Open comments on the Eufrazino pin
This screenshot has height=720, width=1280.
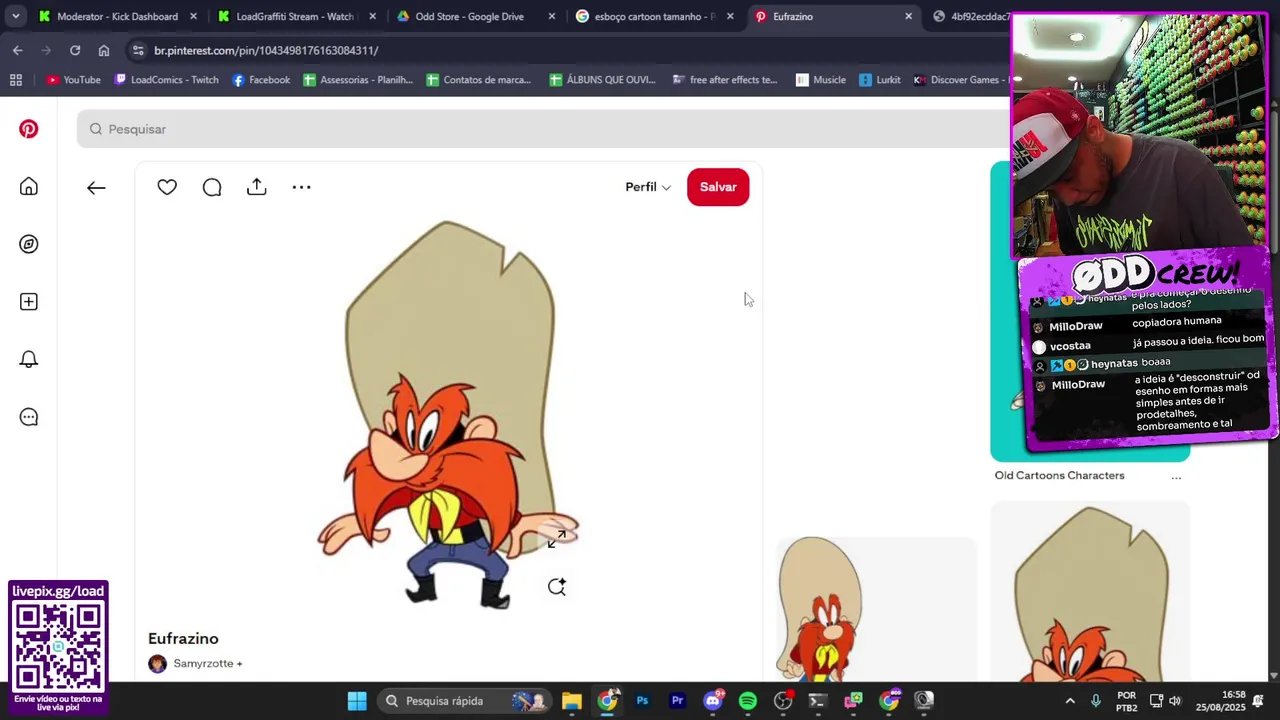click(x=212, y=187)
